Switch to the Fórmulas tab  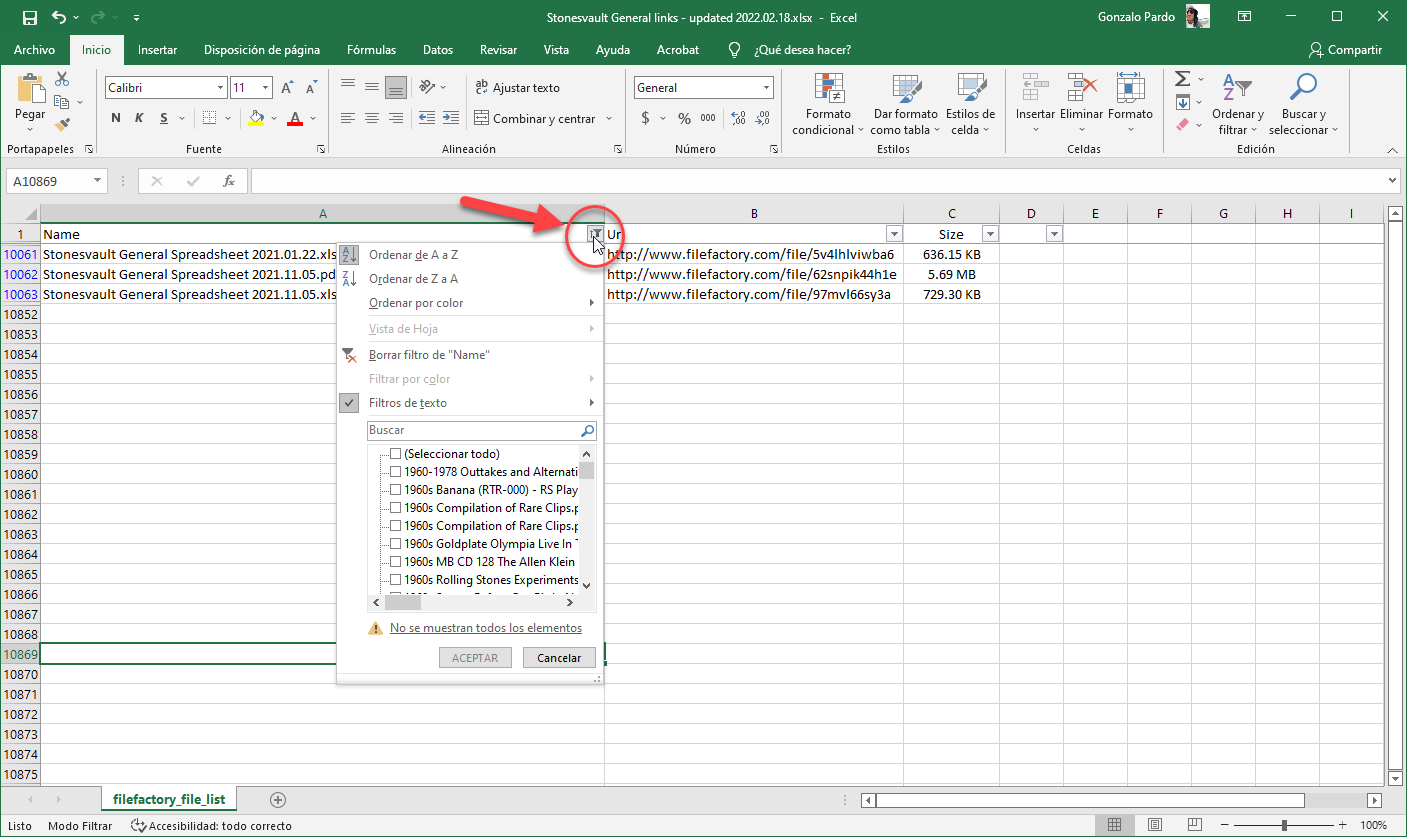(x=371, y=50)
